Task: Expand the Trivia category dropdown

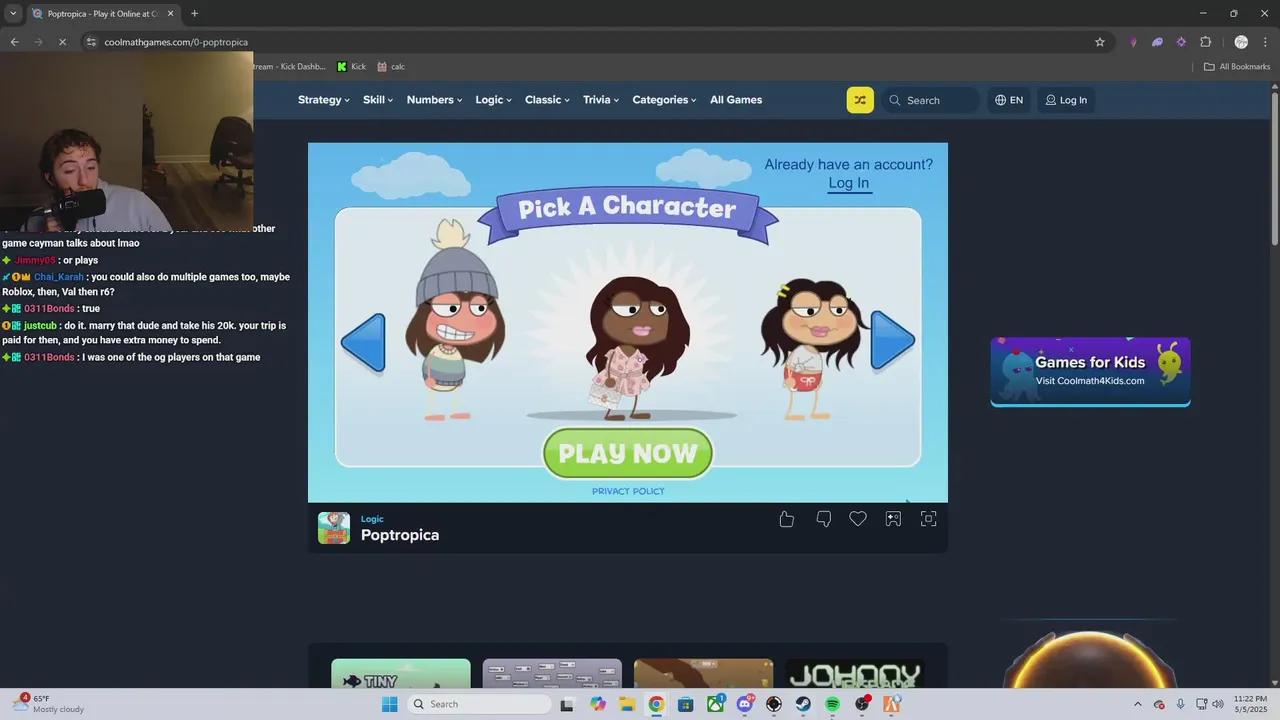Action: coord(601,100)
